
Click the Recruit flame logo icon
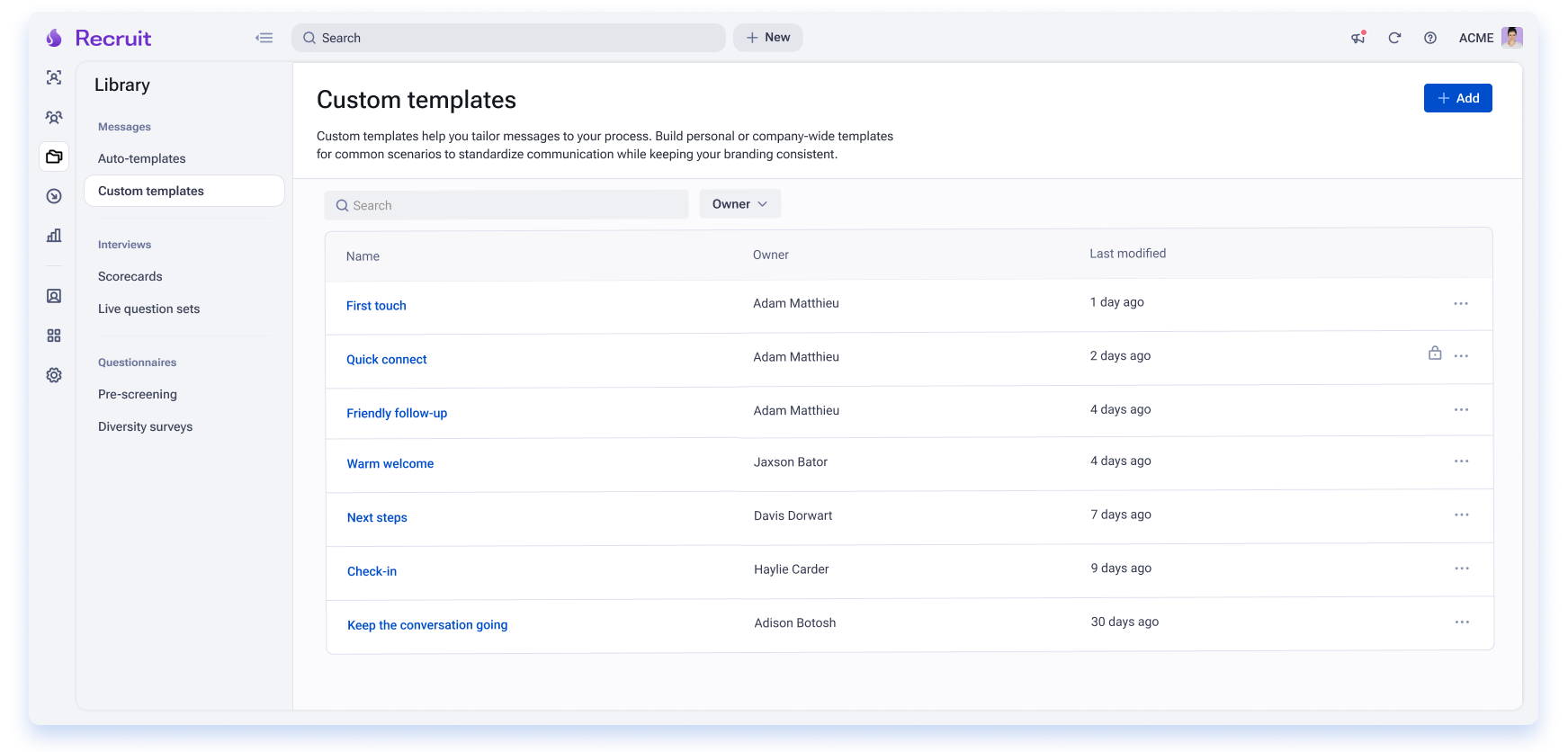54,38
